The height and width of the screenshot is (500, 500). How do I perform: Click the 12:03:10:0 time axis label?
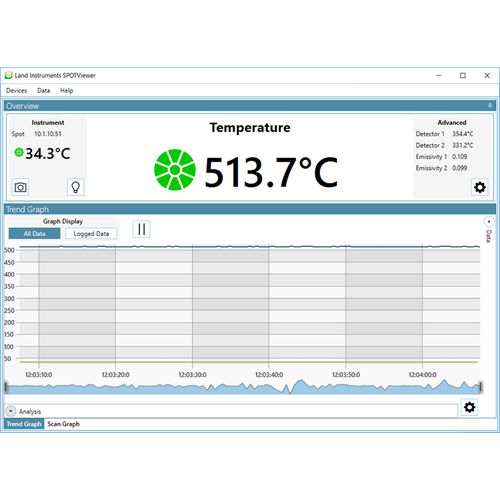pos(39,375)
